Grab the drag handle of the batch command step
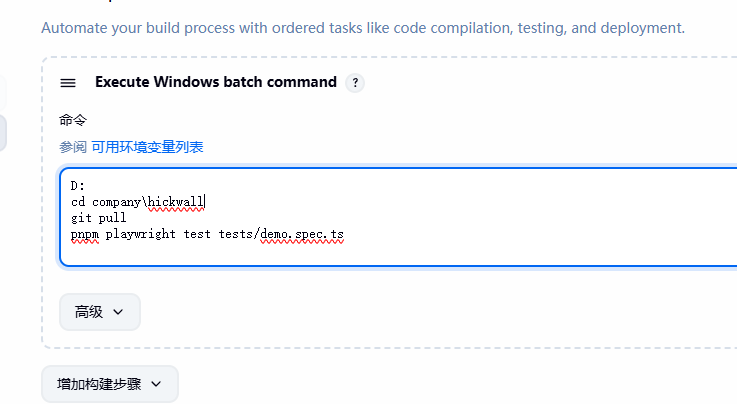Viewport: 737px width, 404px height. click(68, 83)
